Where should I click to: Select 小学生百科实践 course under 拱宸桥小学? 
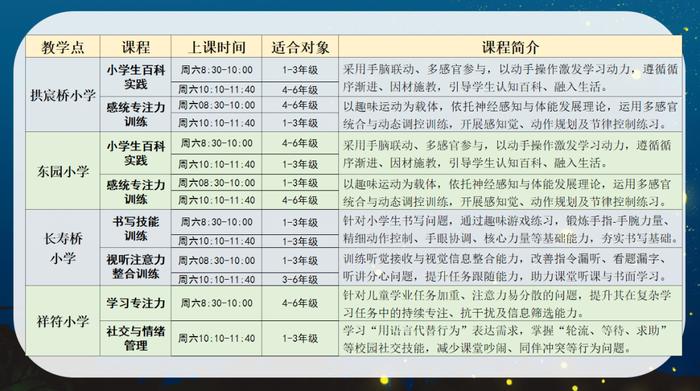click(136, 77)
